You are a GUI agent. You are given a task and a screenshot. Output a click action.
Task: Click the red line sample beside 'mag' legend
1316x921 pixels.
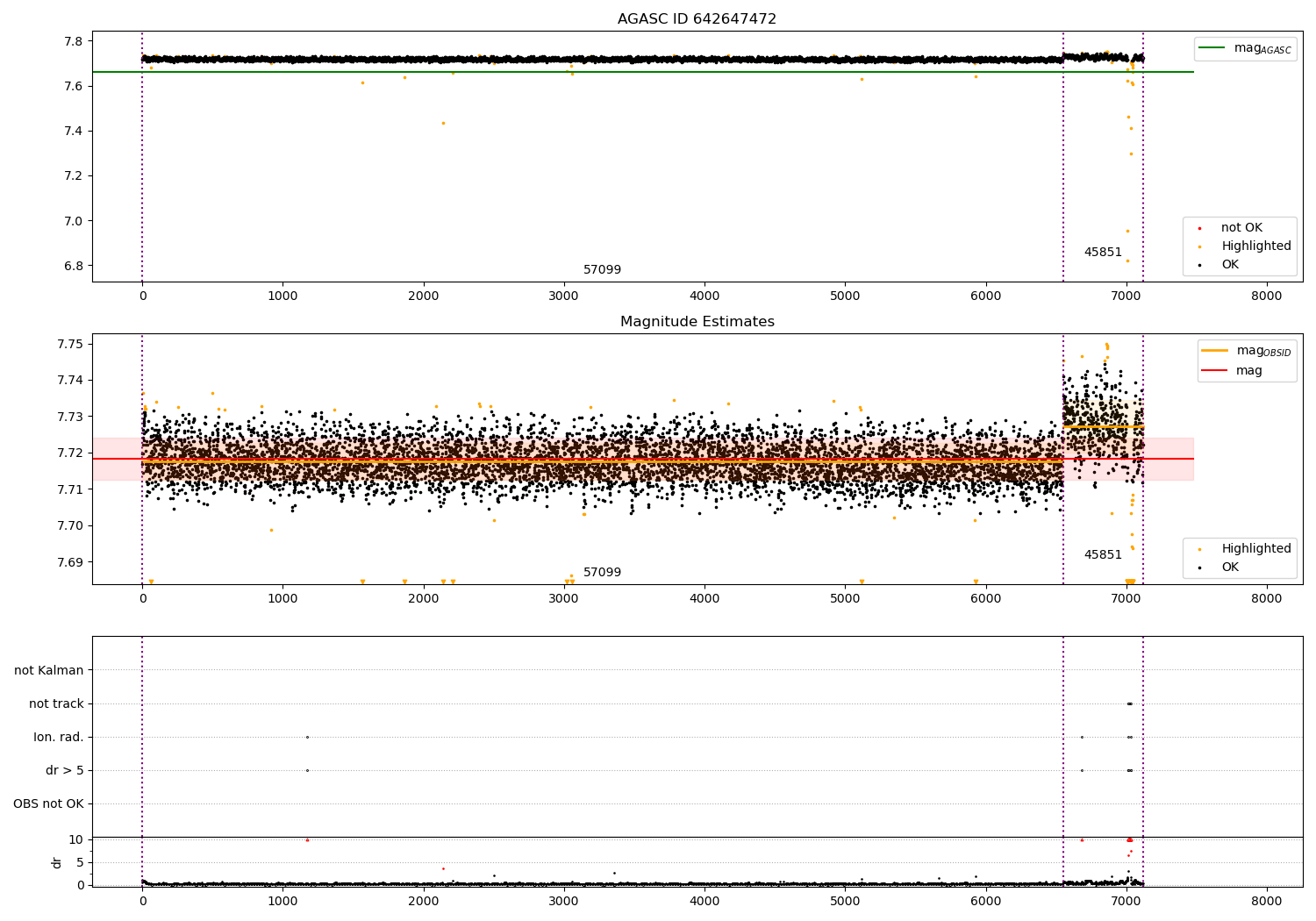pos(1215,371)
